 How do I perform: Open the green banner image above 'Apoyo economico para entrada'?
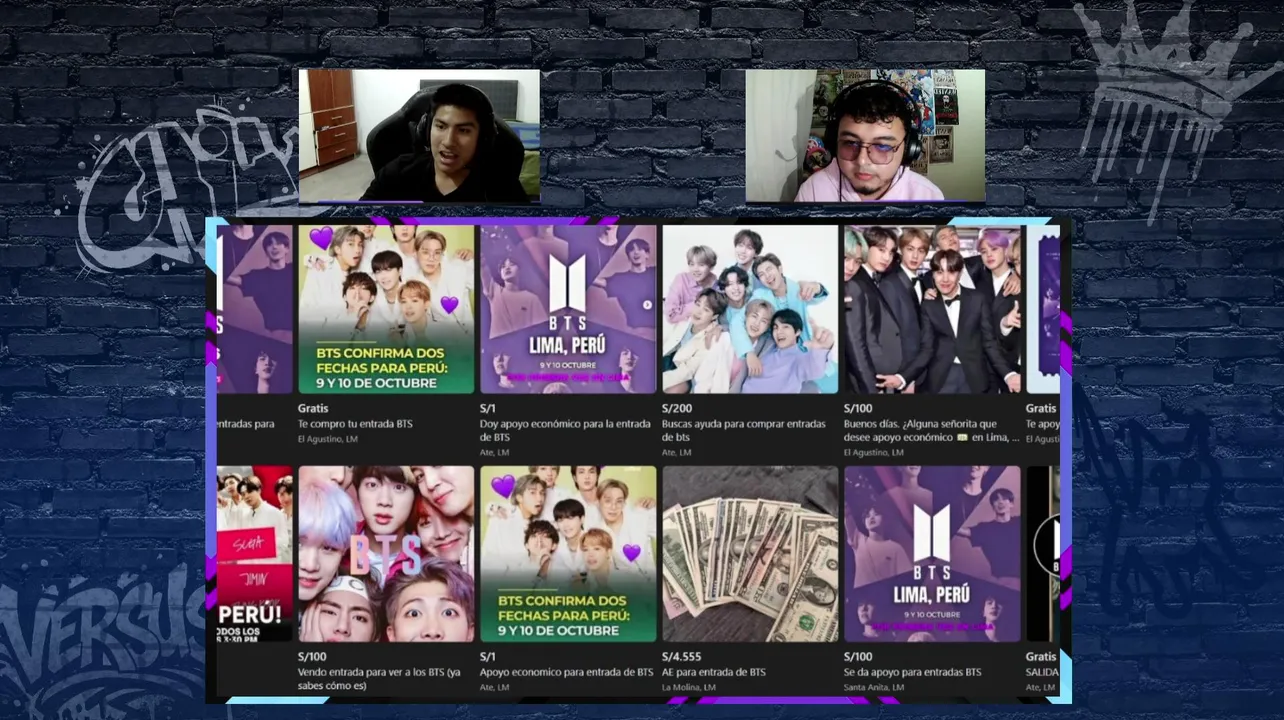568,554
